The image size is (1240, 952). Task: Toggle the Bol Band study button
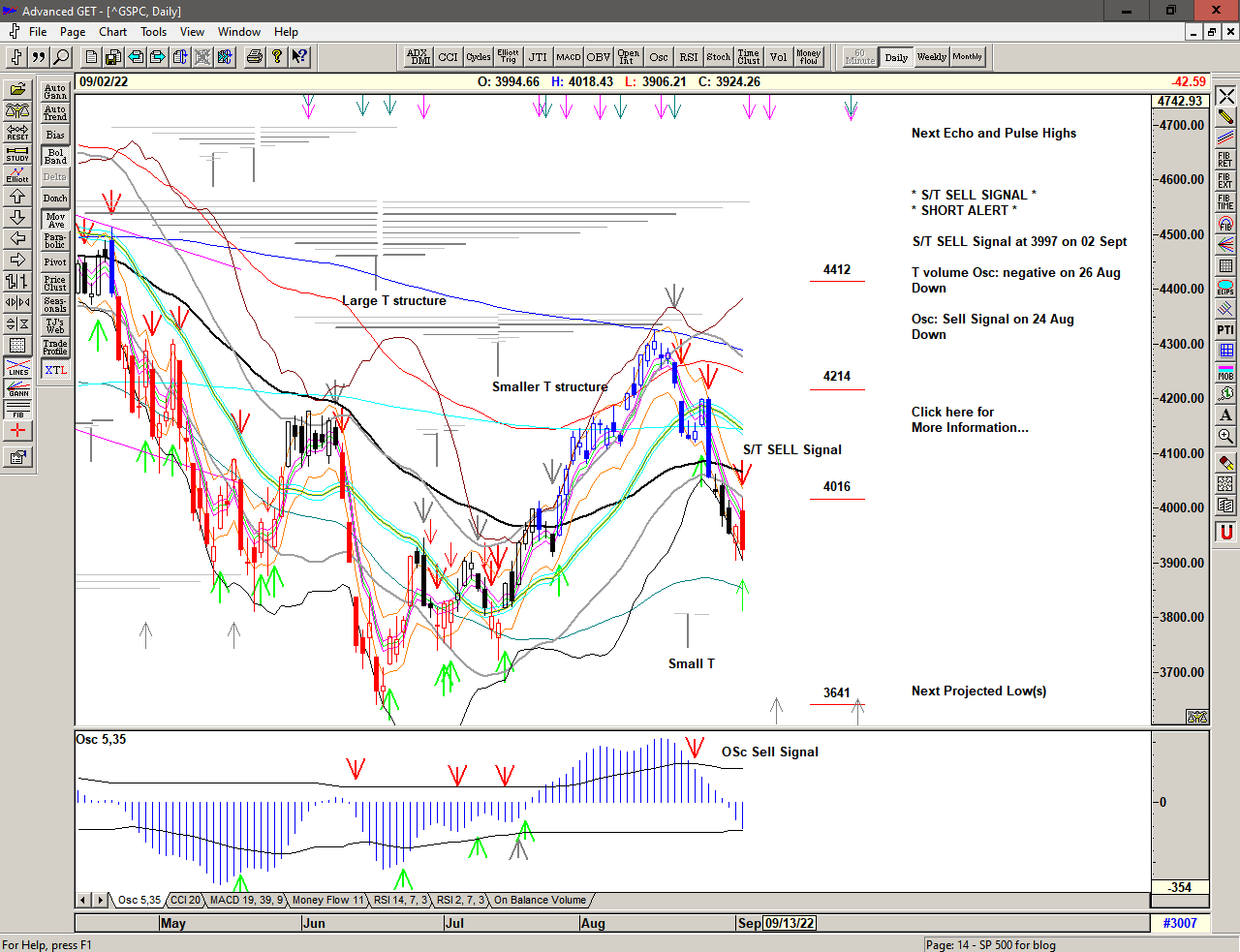tap(55, 156)
